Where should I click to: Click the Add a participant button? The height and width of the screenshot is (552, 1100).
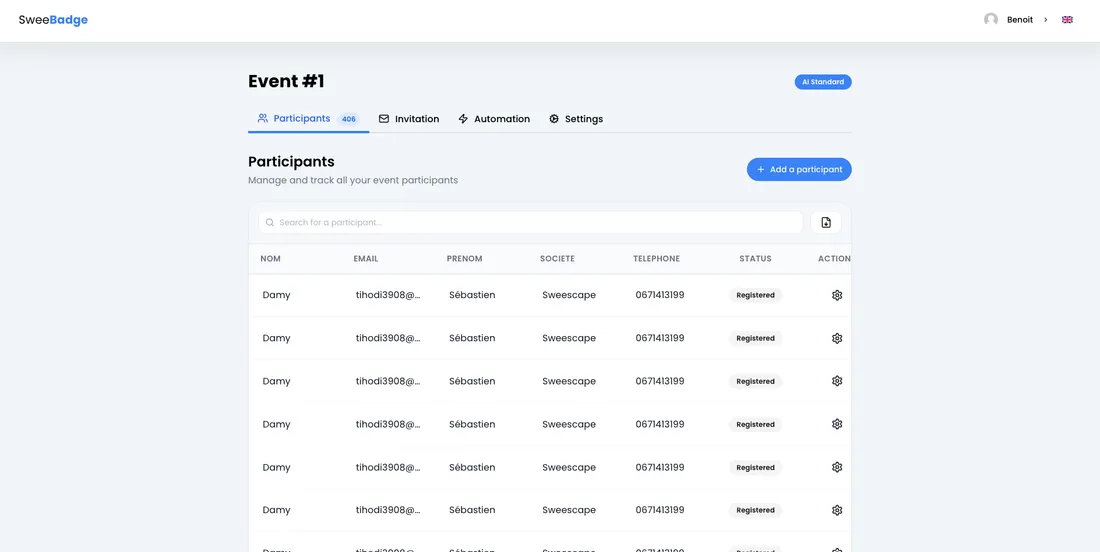tap(799, 169)
